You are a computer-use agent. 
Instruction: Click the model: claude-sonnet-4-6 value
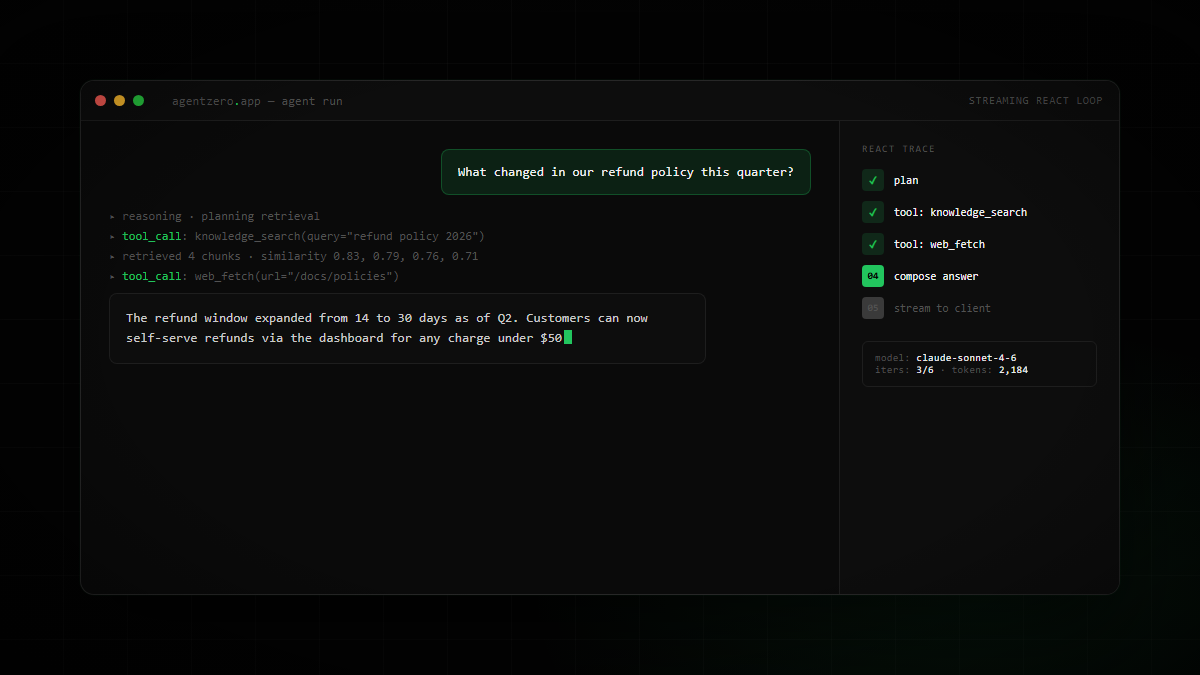[x=966, y=358]
